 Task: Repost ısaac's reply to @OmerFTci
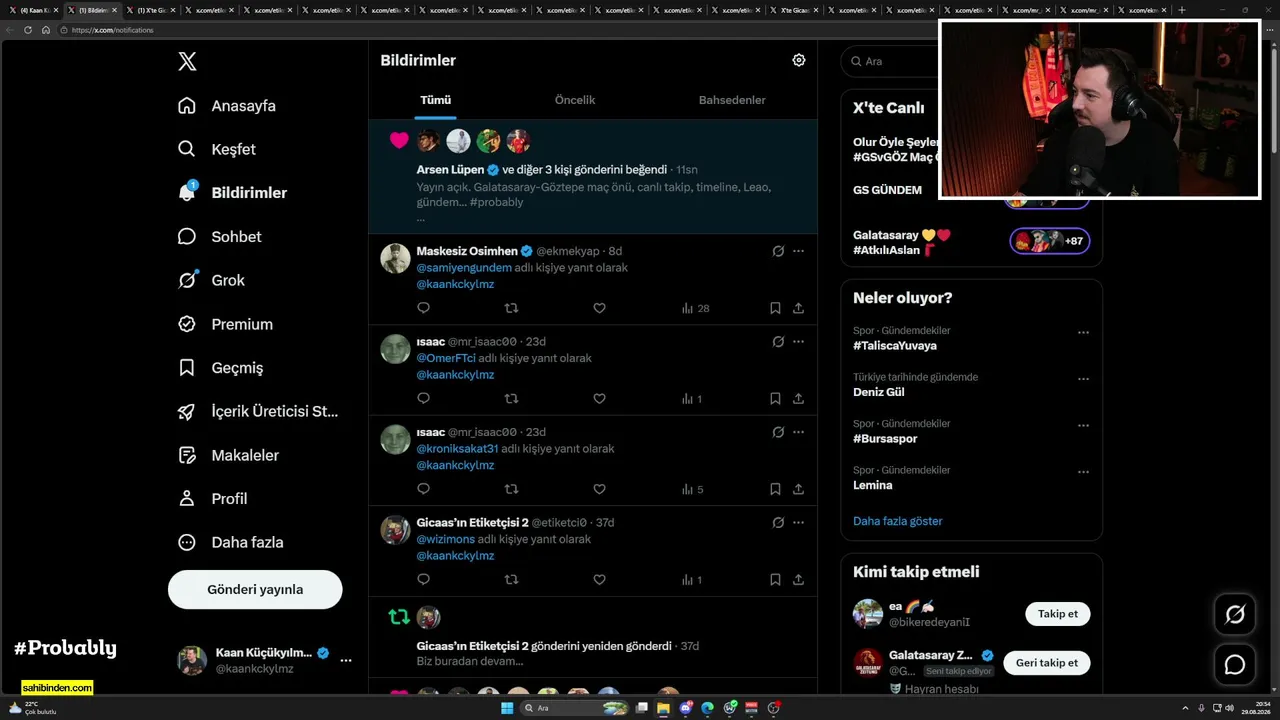coord(511,398)
